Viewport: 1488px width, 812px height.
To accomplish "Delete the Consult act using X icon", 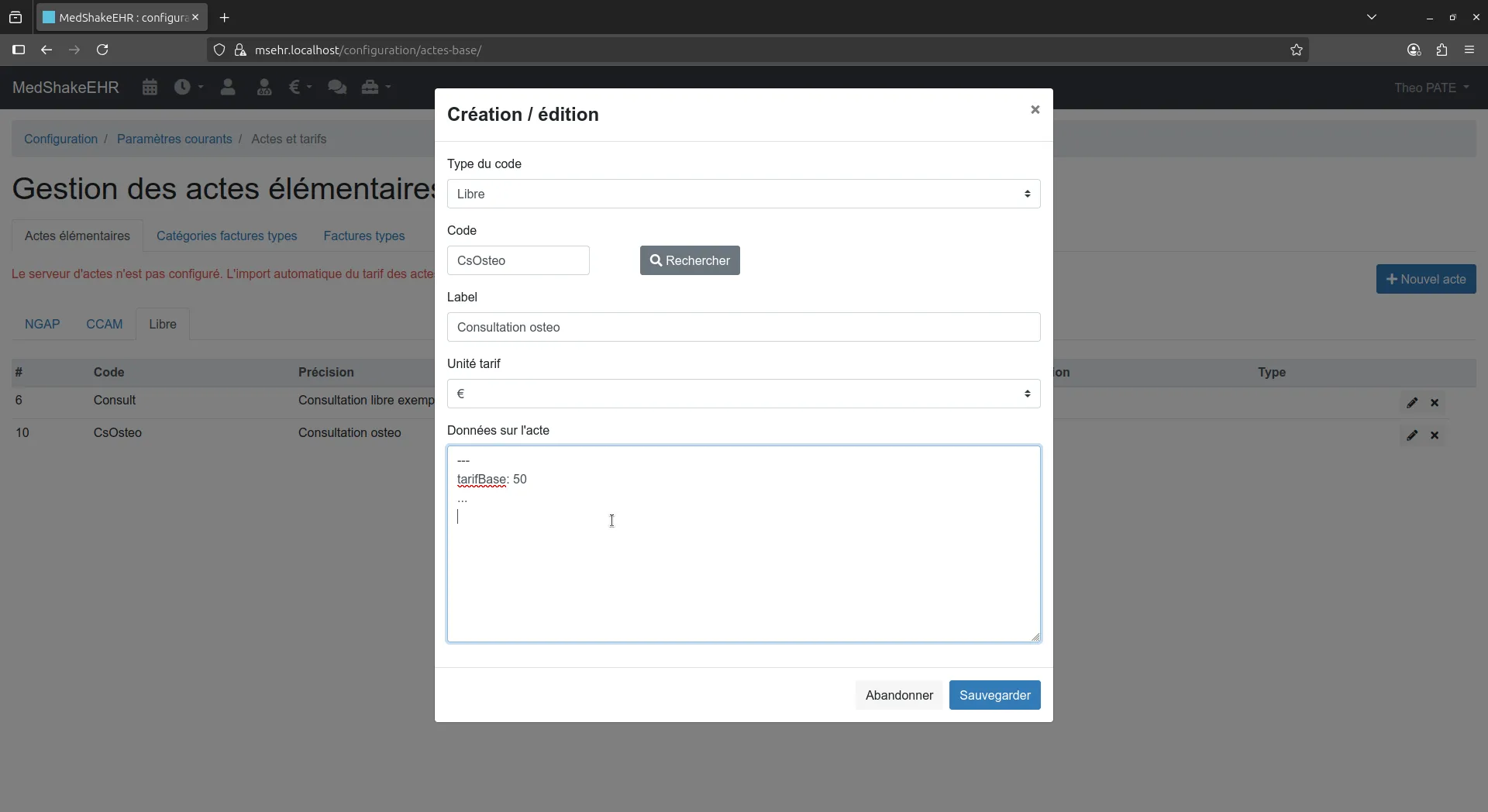I will point(1436,402).
